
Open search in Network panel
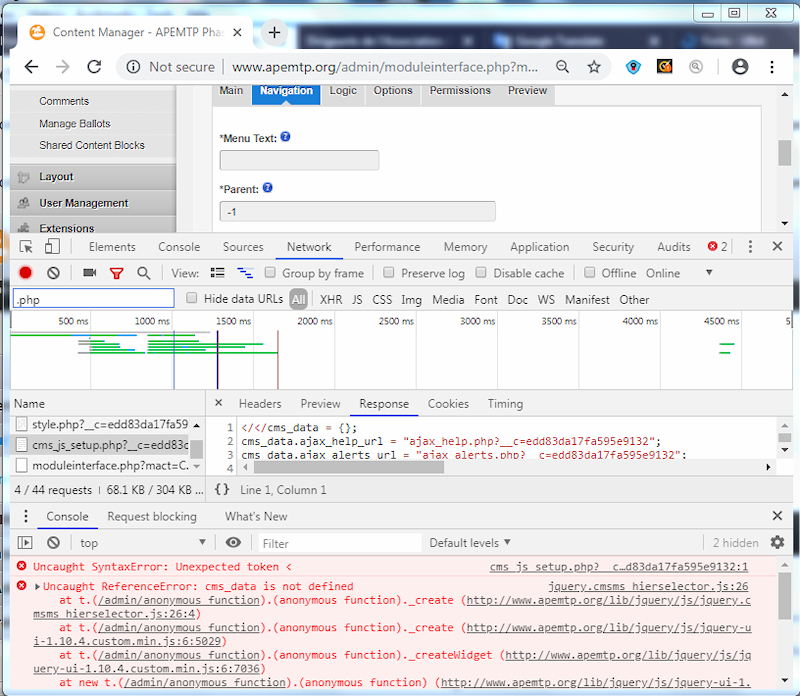click(x=144, y=273)
